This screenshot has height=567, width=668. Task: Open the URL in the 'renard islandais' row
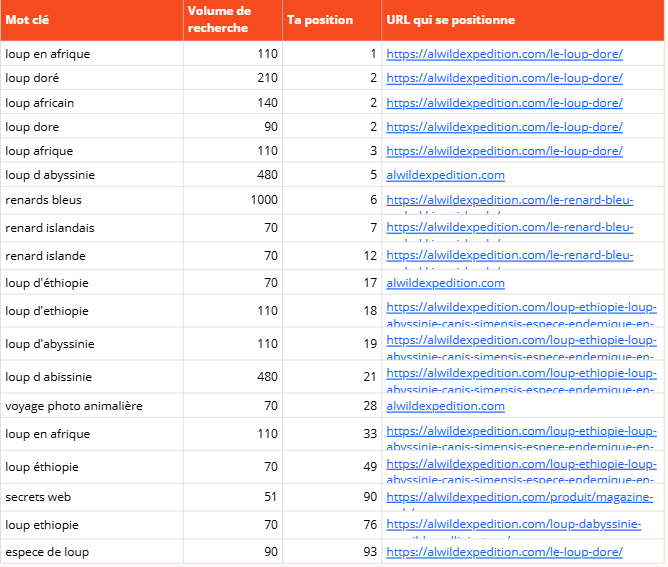click(510, 227)
